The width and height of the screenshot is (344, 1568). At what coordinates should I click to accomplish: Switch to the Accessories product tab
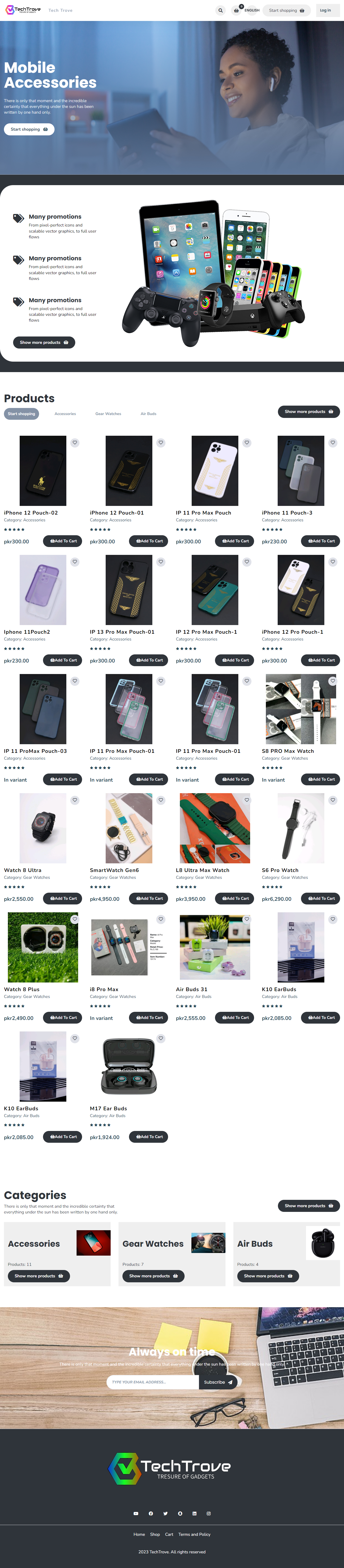click(x=65, y=414)
